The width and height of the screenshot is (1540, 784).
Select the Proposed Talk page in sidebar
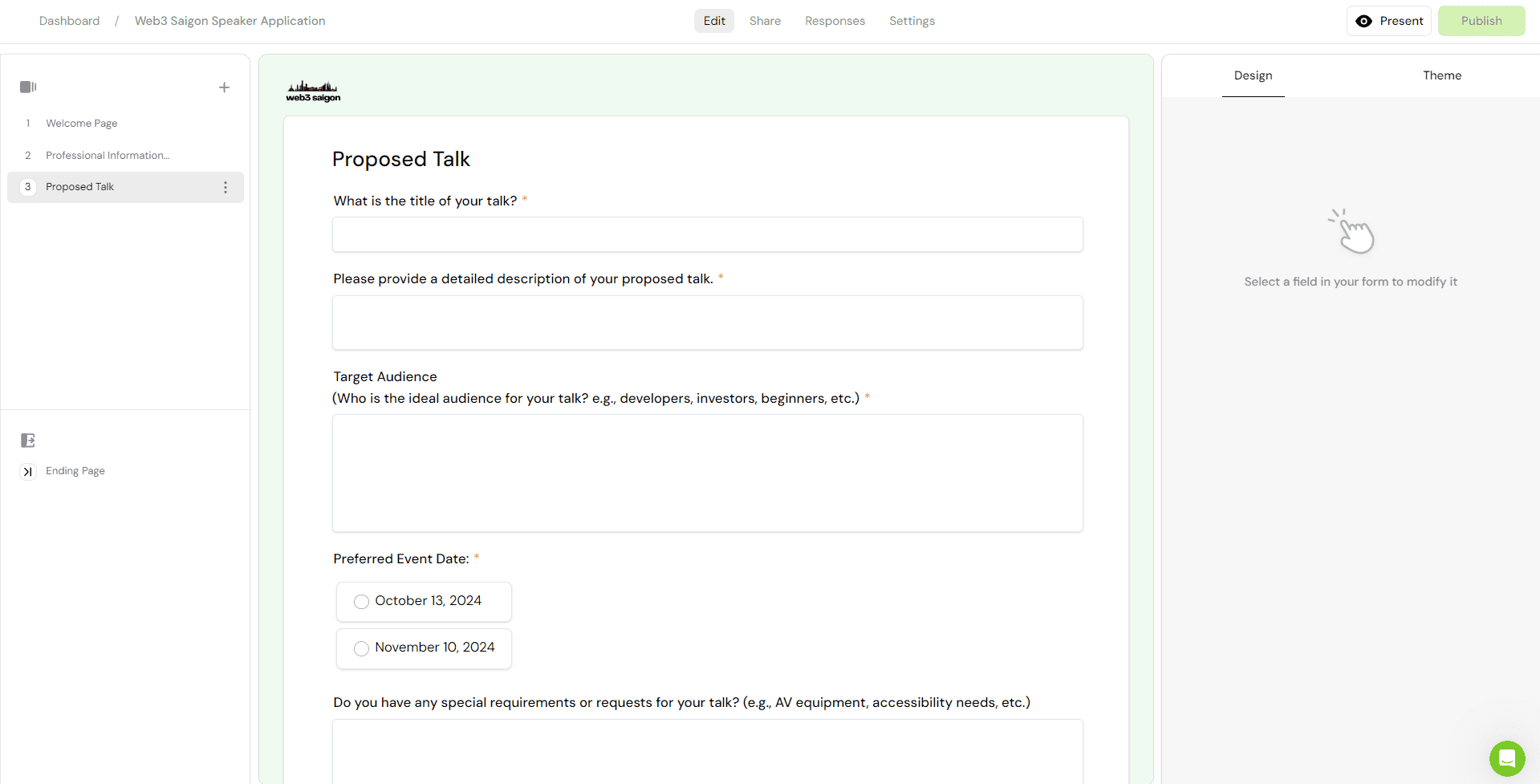pyautogui.click(x=125, y=187)
